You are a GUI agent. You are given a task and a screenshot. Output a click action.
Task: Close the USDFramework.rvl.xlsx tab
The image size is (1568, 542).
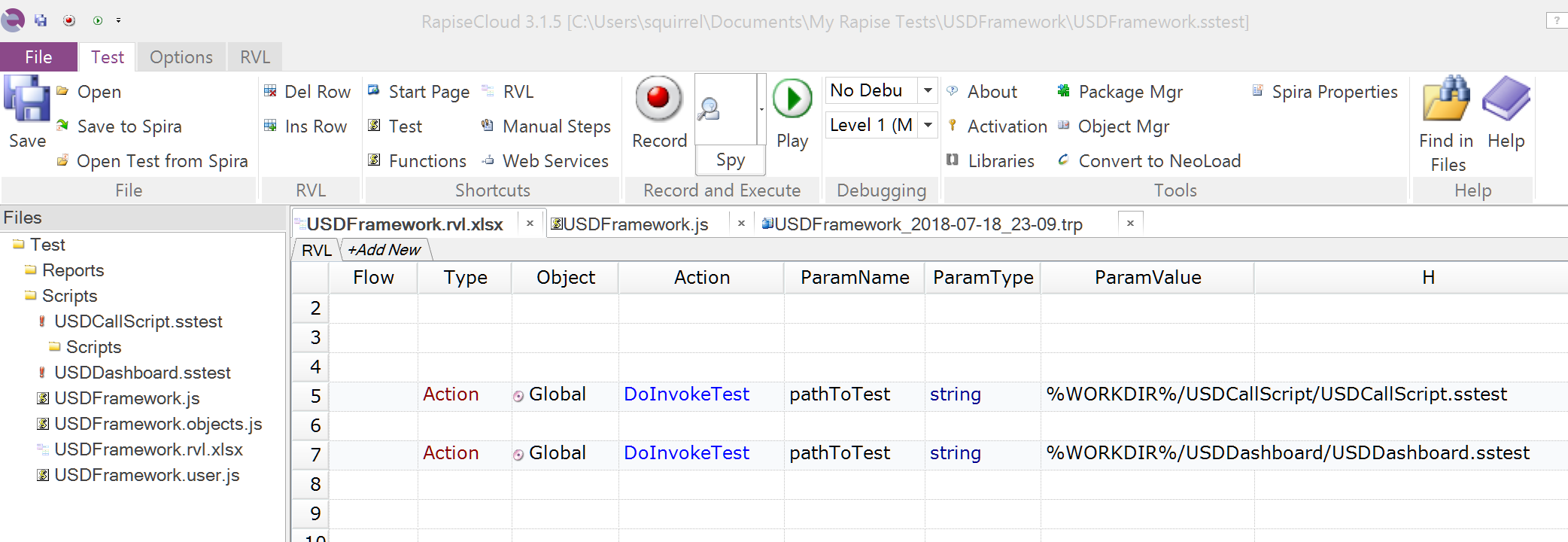(530, 224)
